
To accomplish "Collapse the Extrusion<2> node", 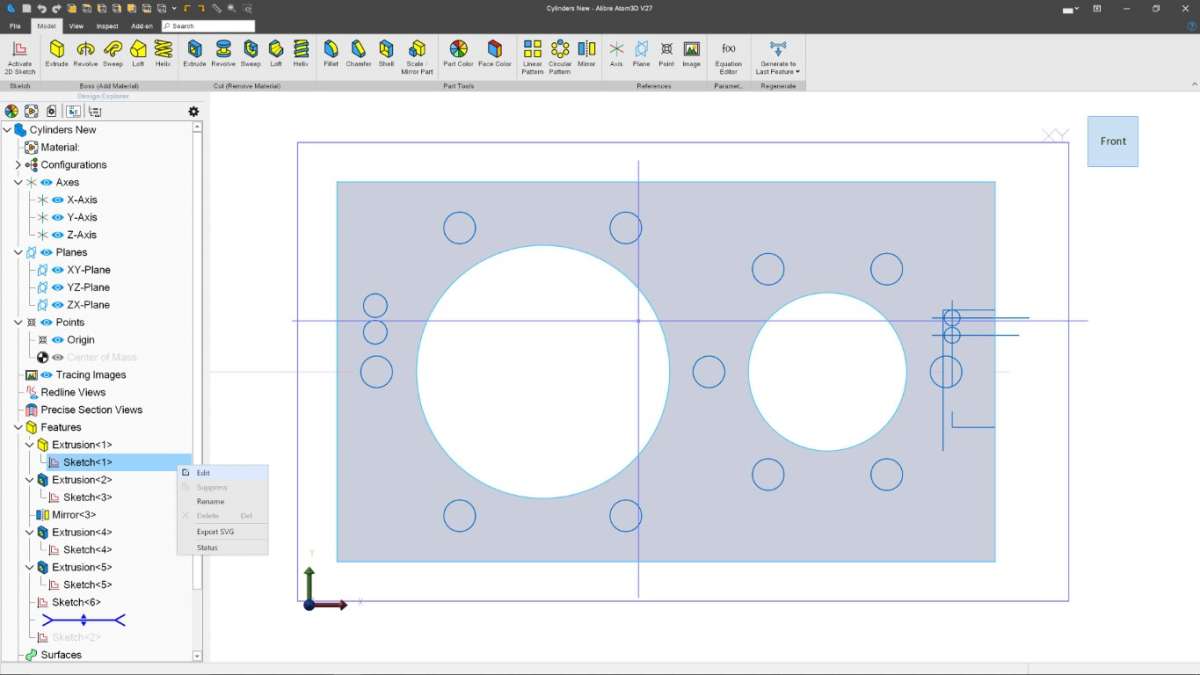I will coord(29,480).
